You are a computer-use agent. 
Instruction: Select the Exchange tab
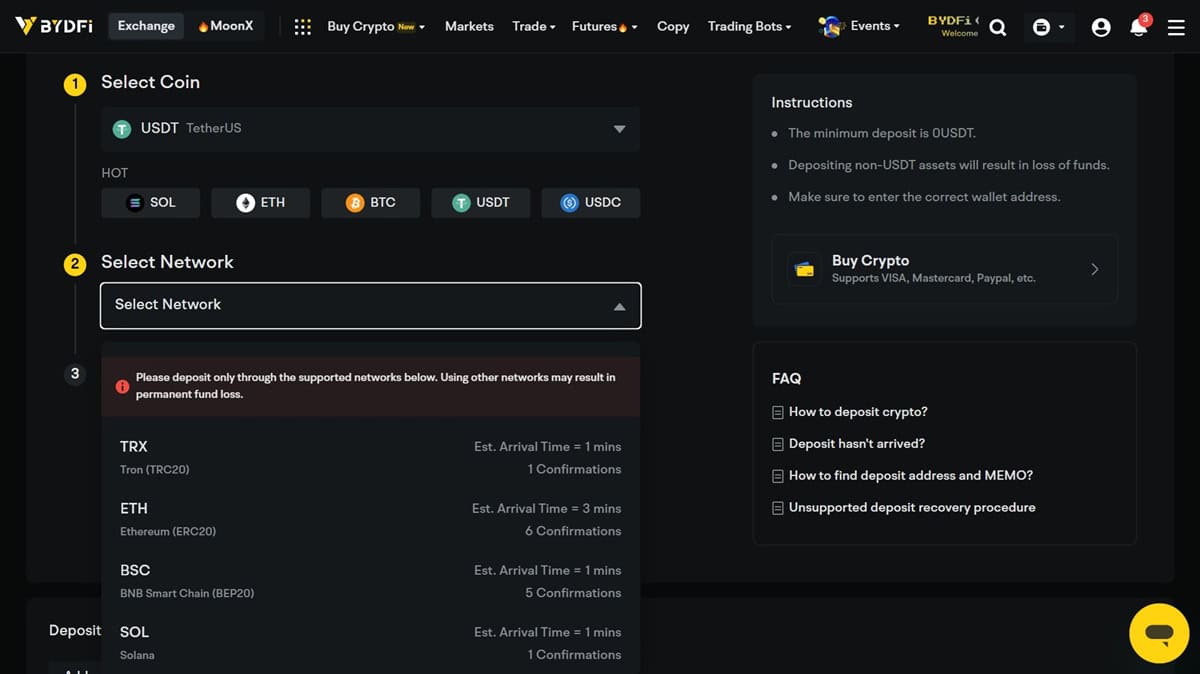[x=146, y=26]
